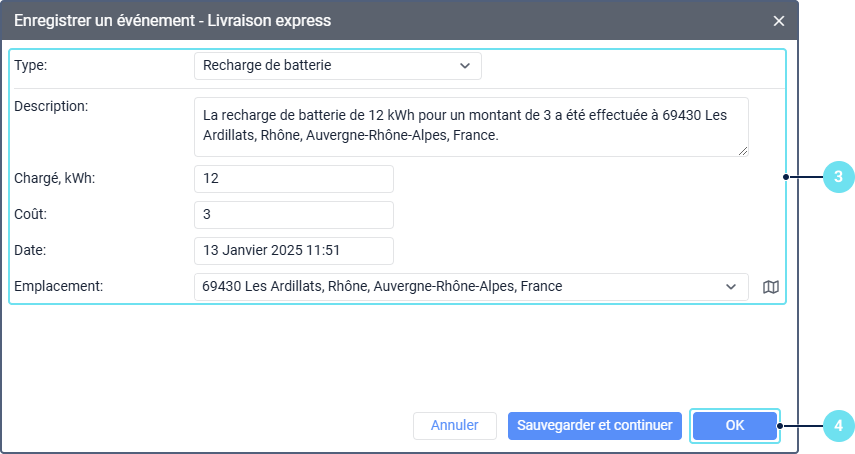Close the Enregistrer un événement dialog
The width and height of the screenshot is (855, 454).
coord(779,20)
